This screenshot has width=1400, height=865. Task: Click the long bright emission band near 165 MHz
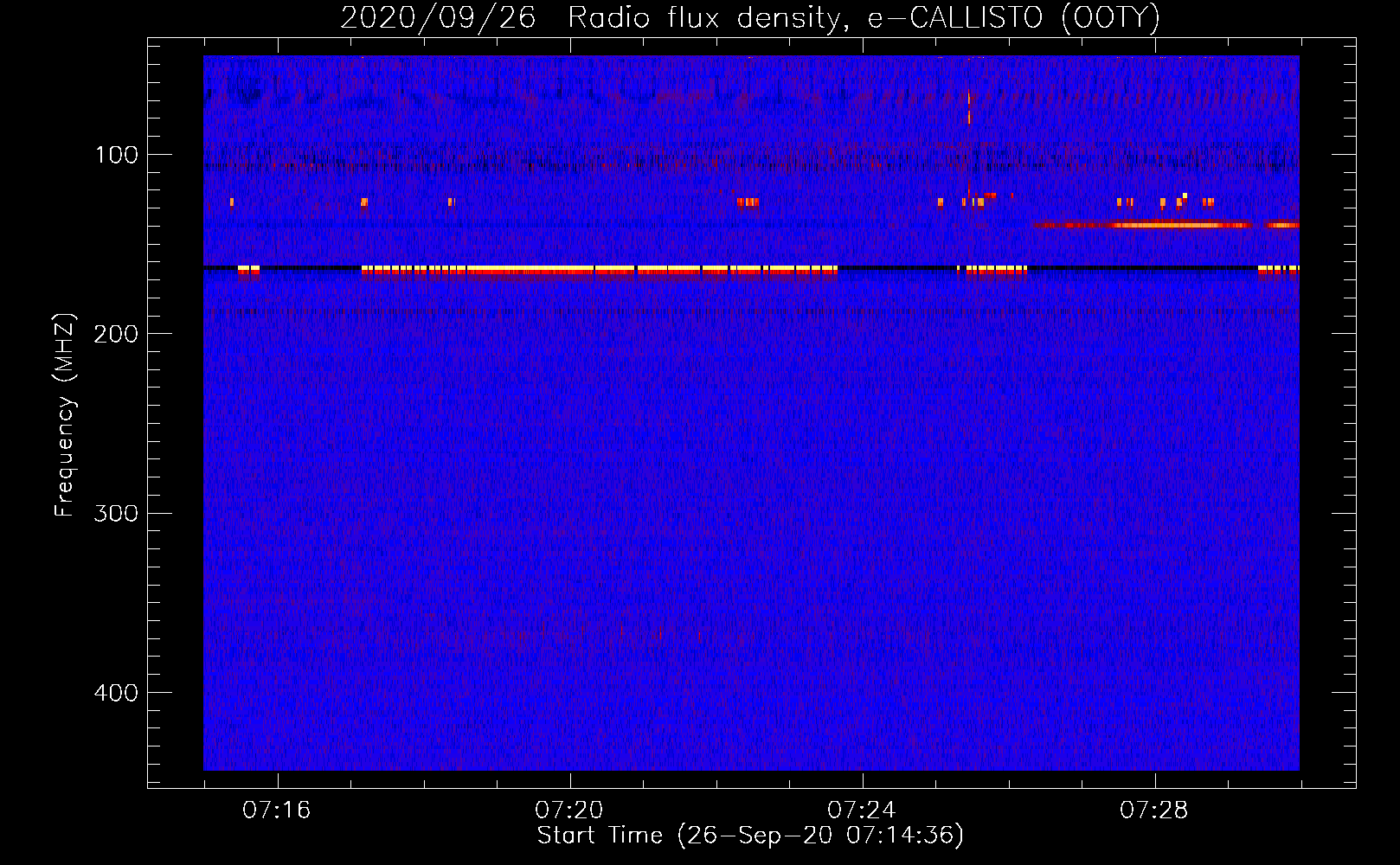click(600, 270)
